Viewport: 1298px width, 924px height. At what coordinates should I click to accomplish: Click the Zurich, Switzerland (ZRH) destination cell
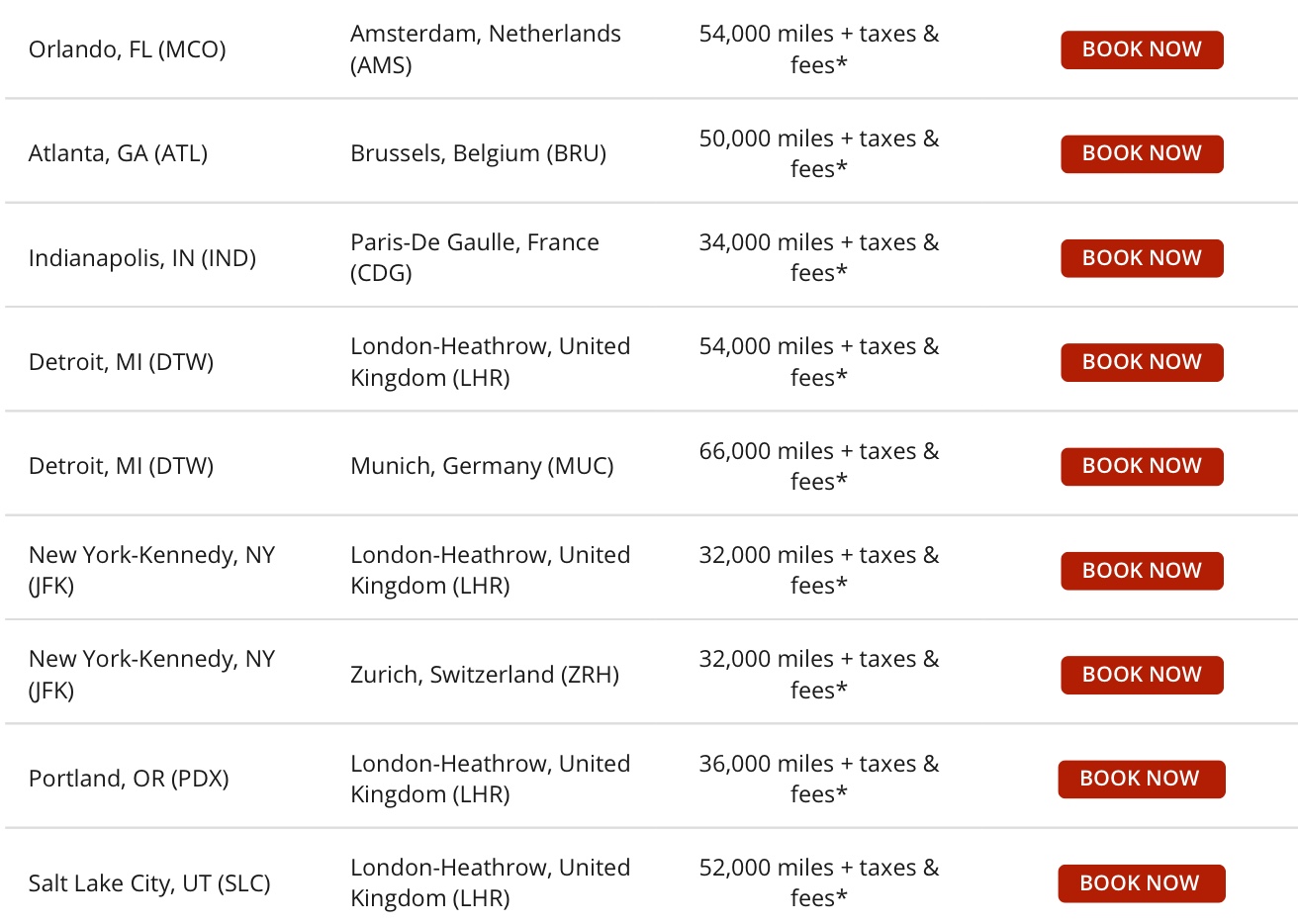(485, 675)
